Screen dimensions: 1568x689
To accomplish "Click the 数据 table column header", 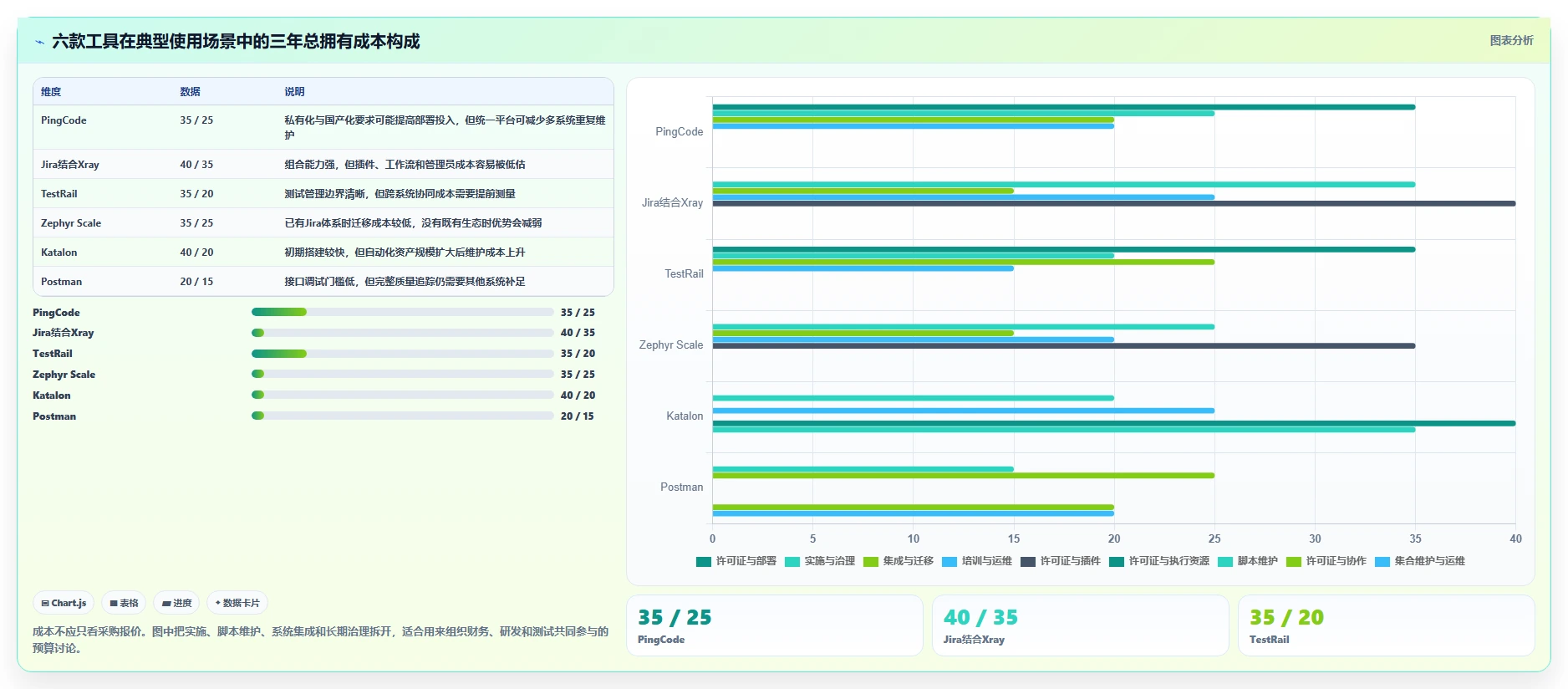I will pyautogui.click(x=190, y=92).
